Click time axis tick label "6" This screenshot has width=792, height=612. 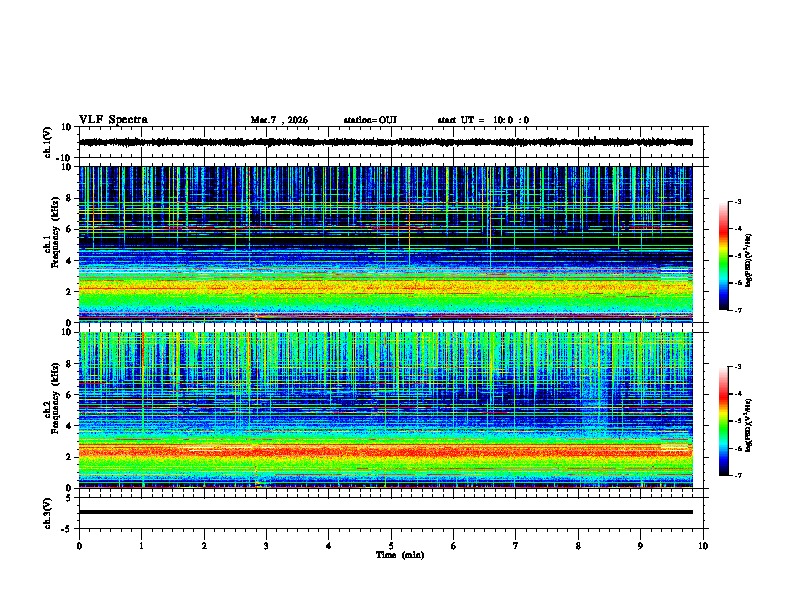click(454, 546)
